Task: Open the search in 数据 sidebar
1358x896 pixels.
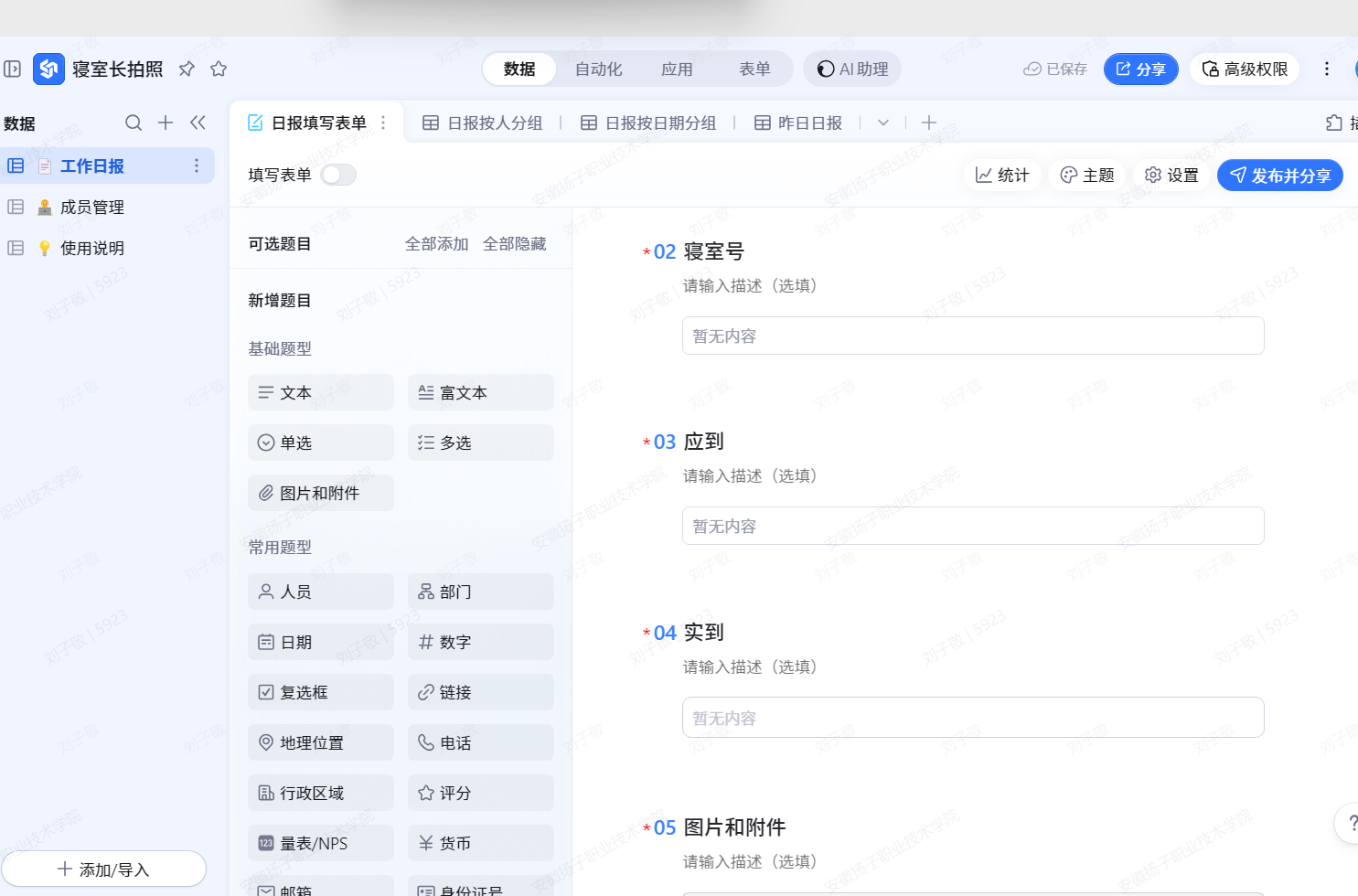Action: pos(134,122)
